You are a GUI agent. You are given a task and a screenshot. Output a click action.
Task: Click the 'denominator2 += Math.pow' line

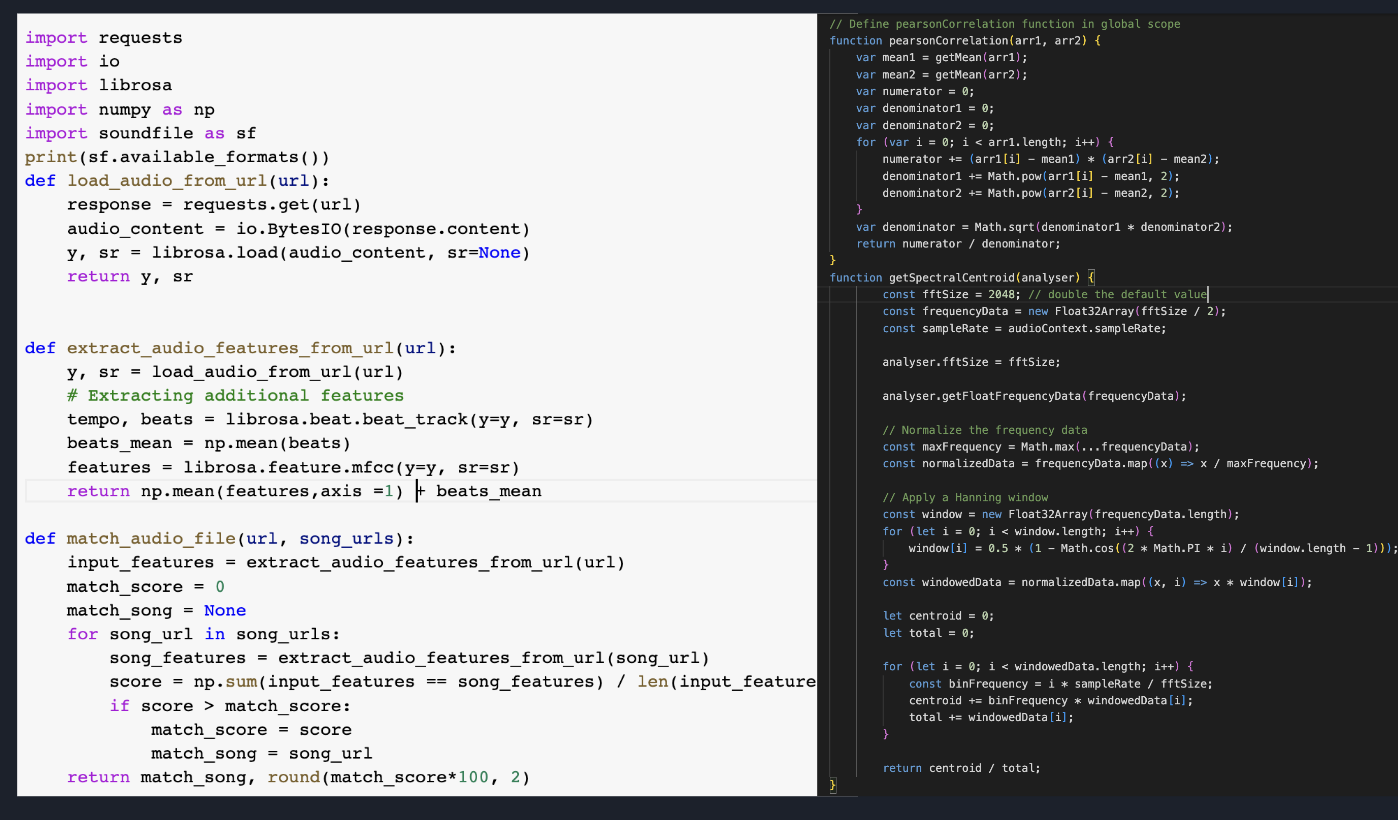[1032, 193]
